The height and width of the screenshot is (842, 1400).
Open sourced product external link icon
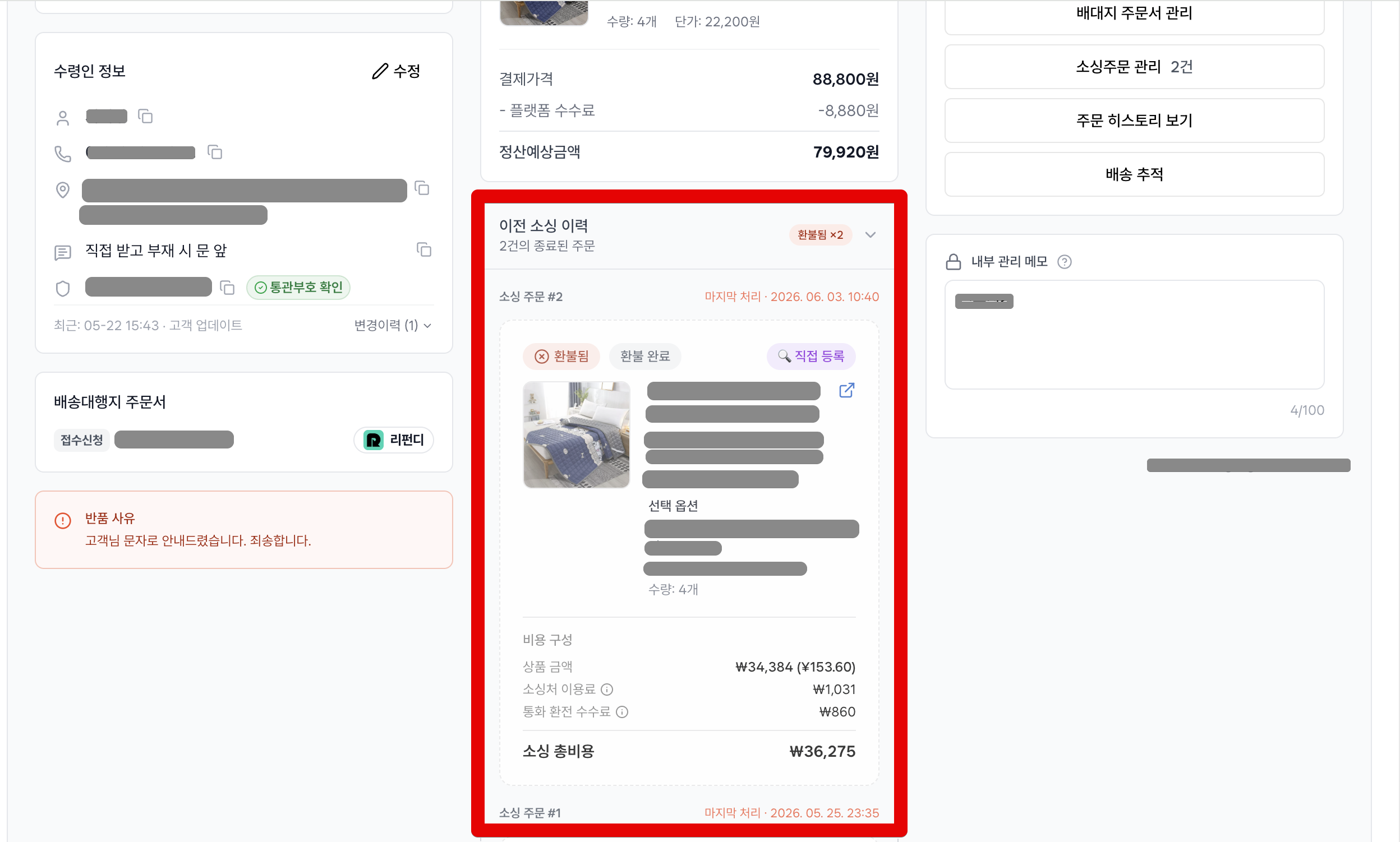pos(846,390)
